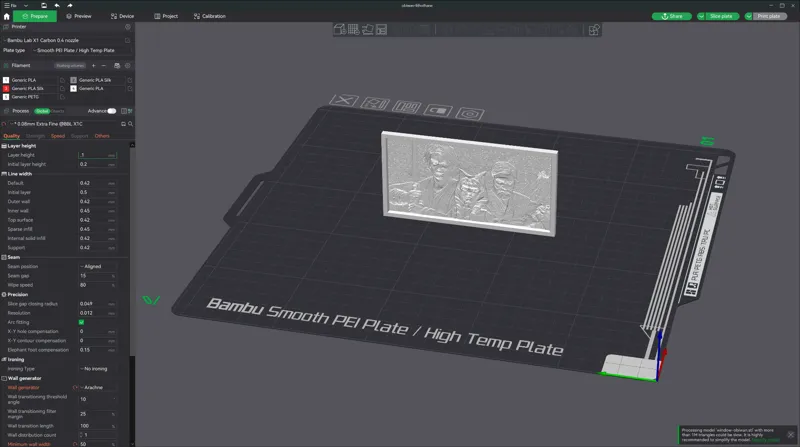
Task: Click the Arrange all objects icon
Action: pyautogui.click(x=382, y=30)
